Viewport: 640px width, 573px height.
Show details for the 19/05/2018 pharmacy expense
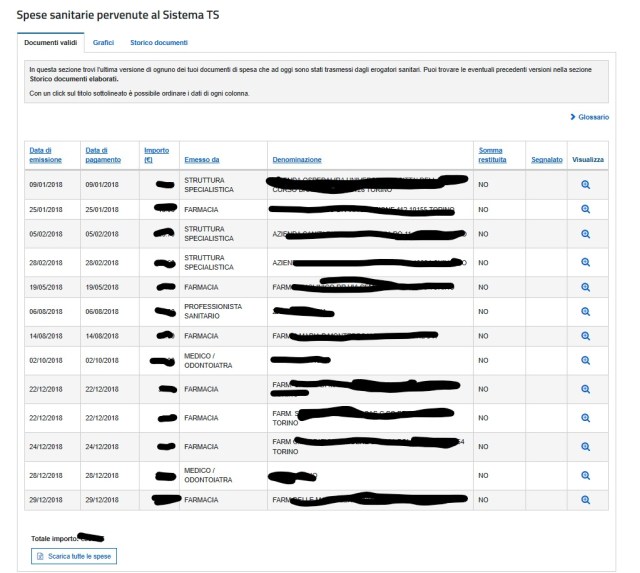click(586, 286)
